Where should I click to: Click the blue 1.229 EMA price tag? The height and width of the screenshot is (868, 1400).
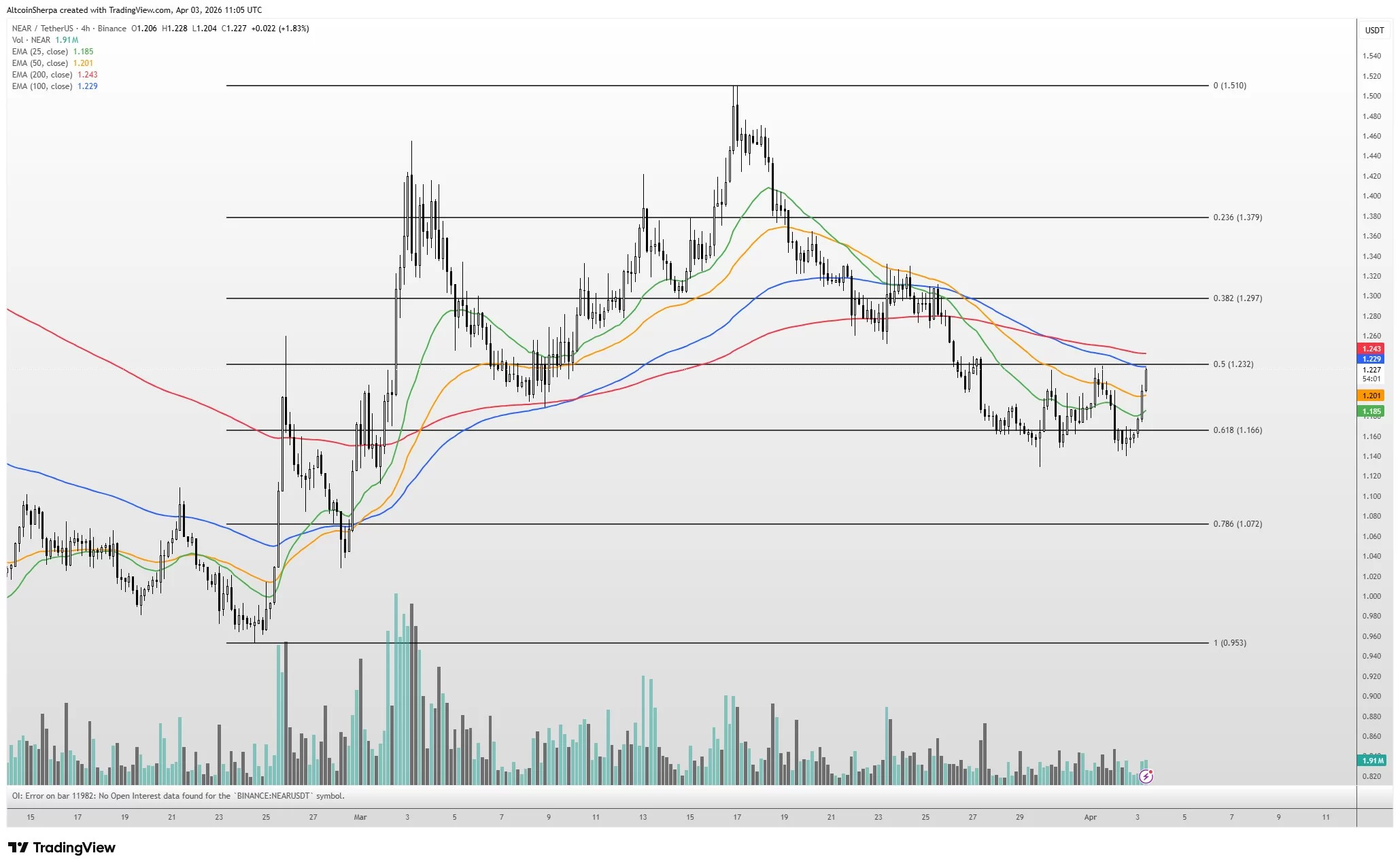click(x=1371, y=359)
